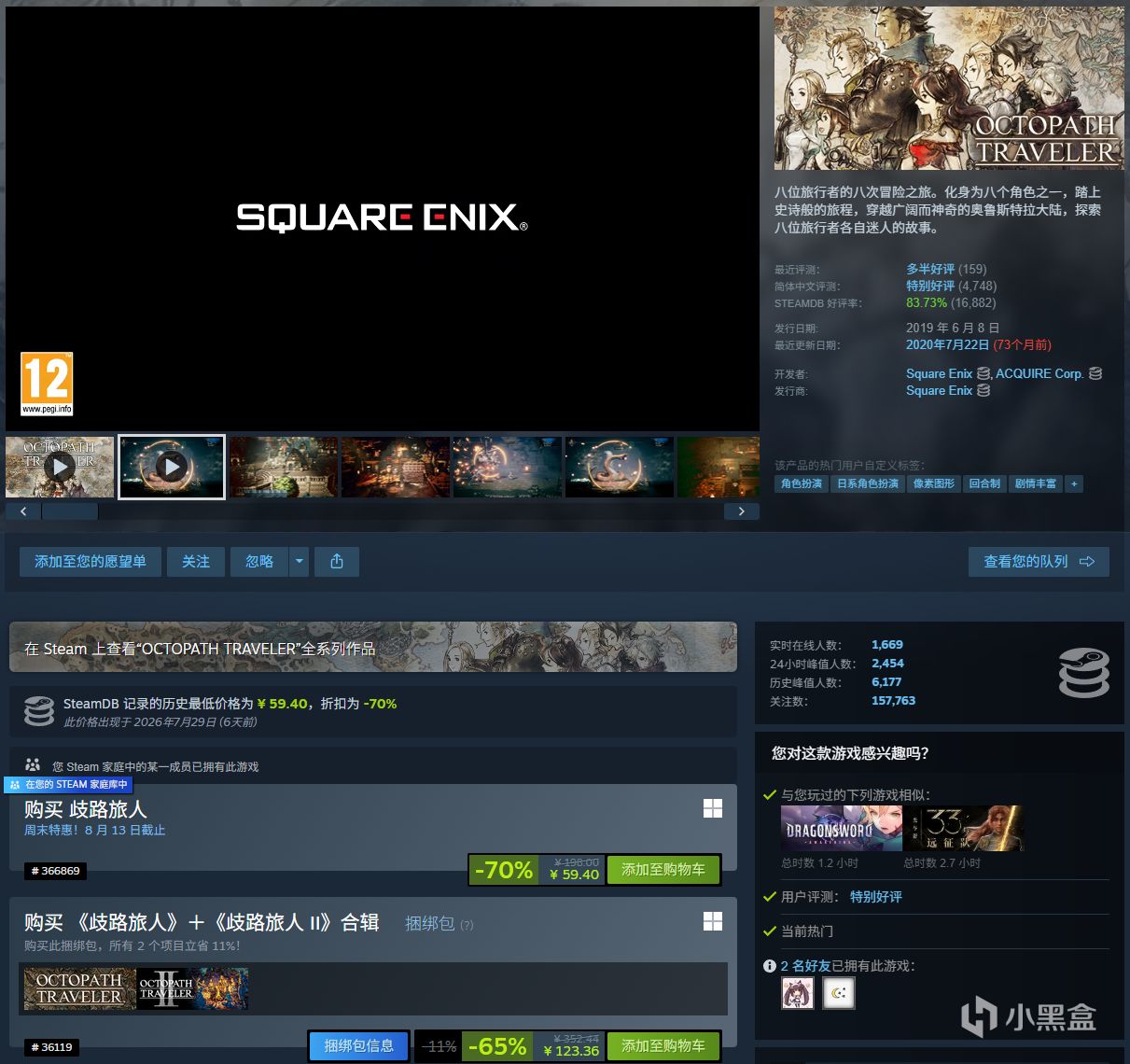Click the 忽略 ignore button

pyautogui.click(x=259, y=561)
